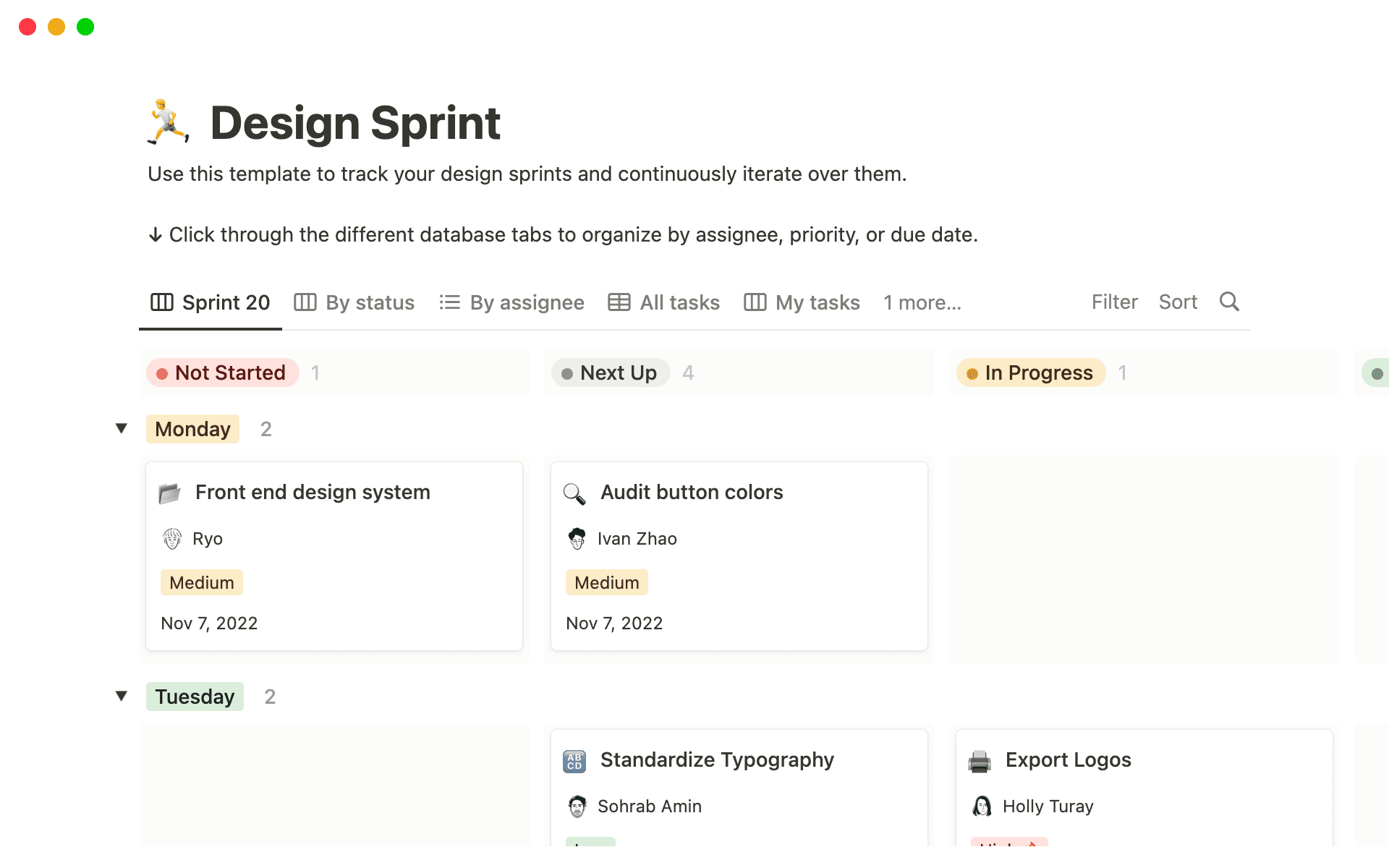Click the board icon next to My tasks
This screenshot has width=1389, height=868.
click(755, 302)
